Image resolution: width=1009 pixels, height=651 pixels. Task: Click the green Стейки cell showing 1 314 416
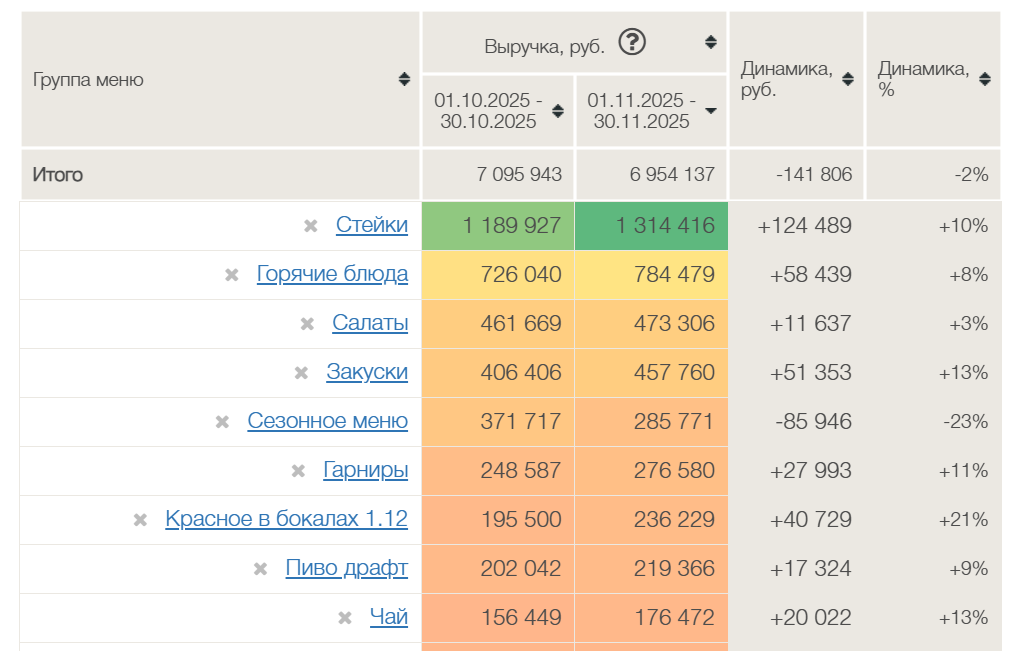tap(651, 226)
